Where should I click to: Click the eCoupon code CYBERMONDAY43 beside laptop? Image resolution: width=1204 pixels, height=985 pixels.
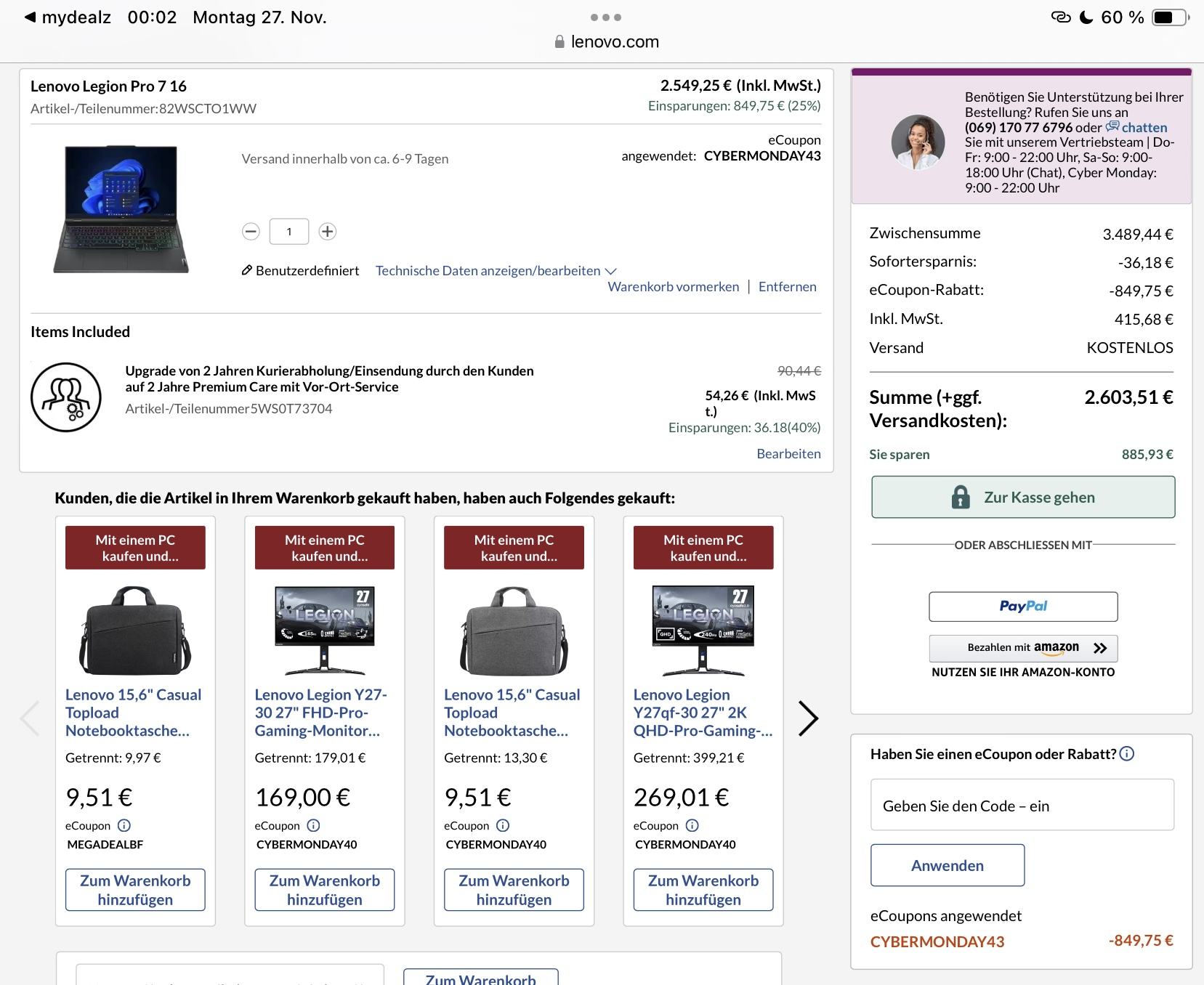coord(762,156)
